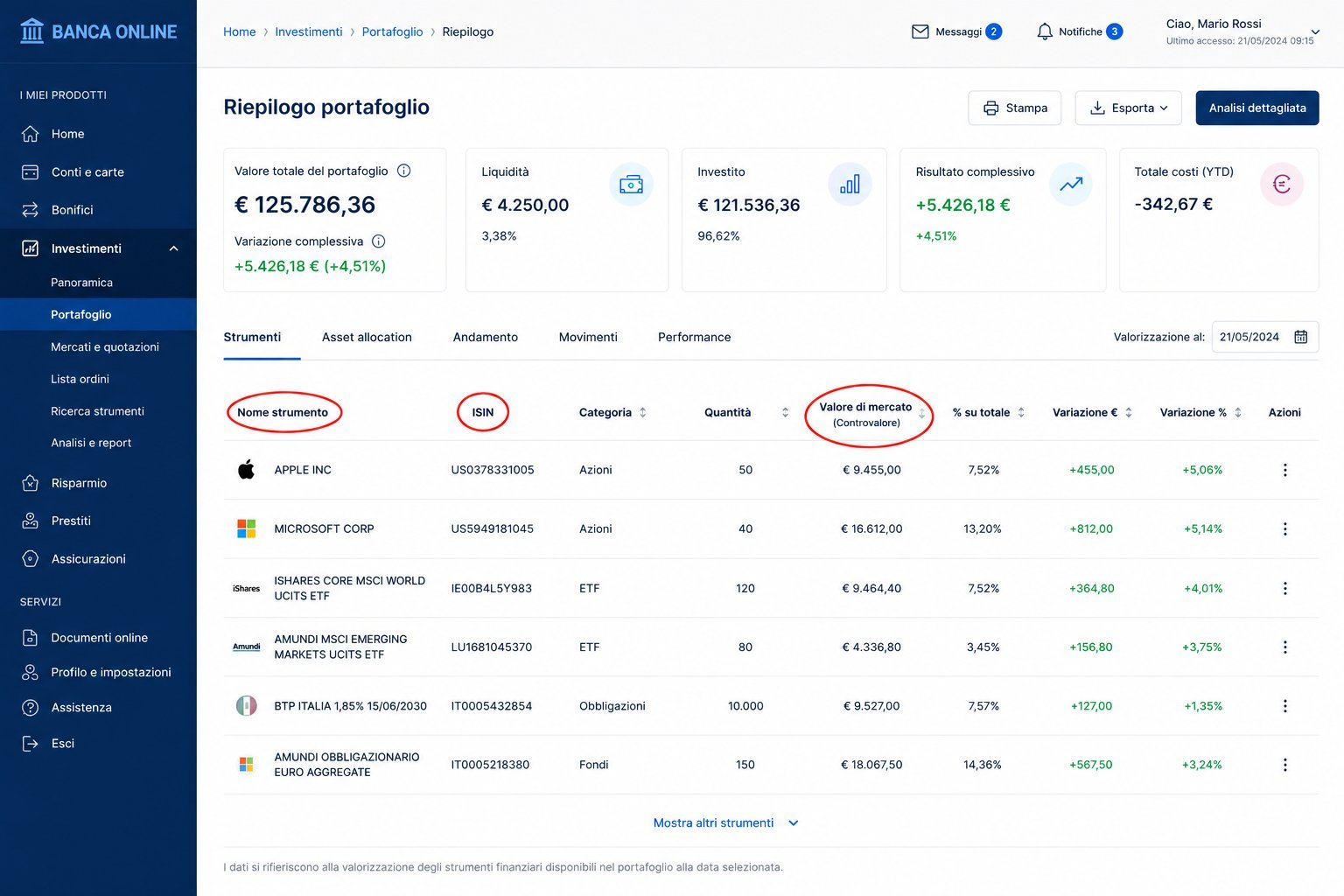Click the Liquidità cash icon
The image size is (1344, 896).
[631, 185]
